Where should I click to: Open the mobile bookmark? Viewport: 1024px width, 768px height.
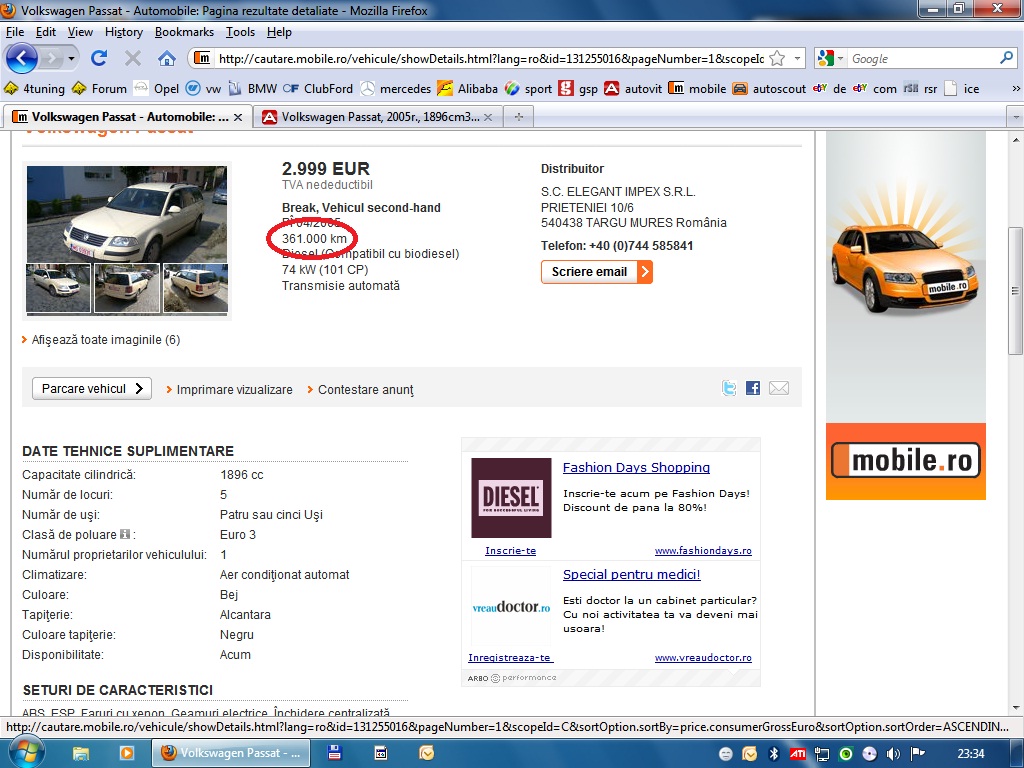[697, 89]
